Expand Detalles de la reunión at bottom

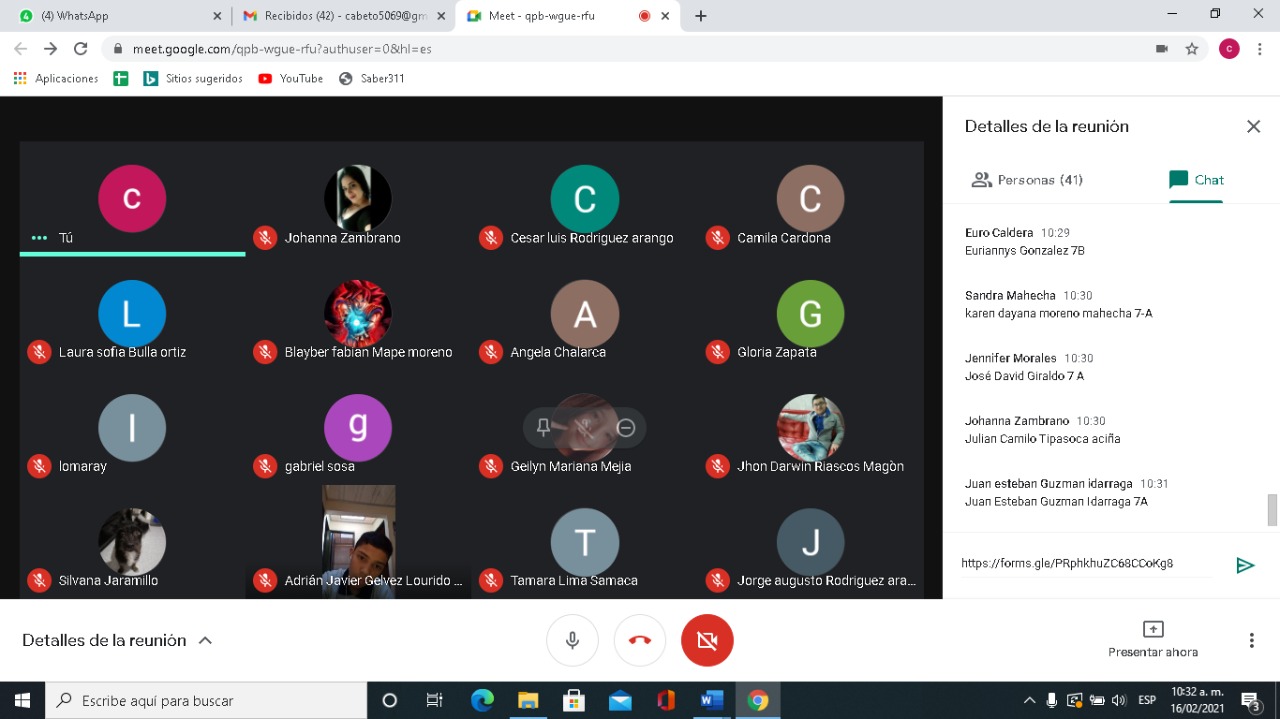tap(118, 640)
